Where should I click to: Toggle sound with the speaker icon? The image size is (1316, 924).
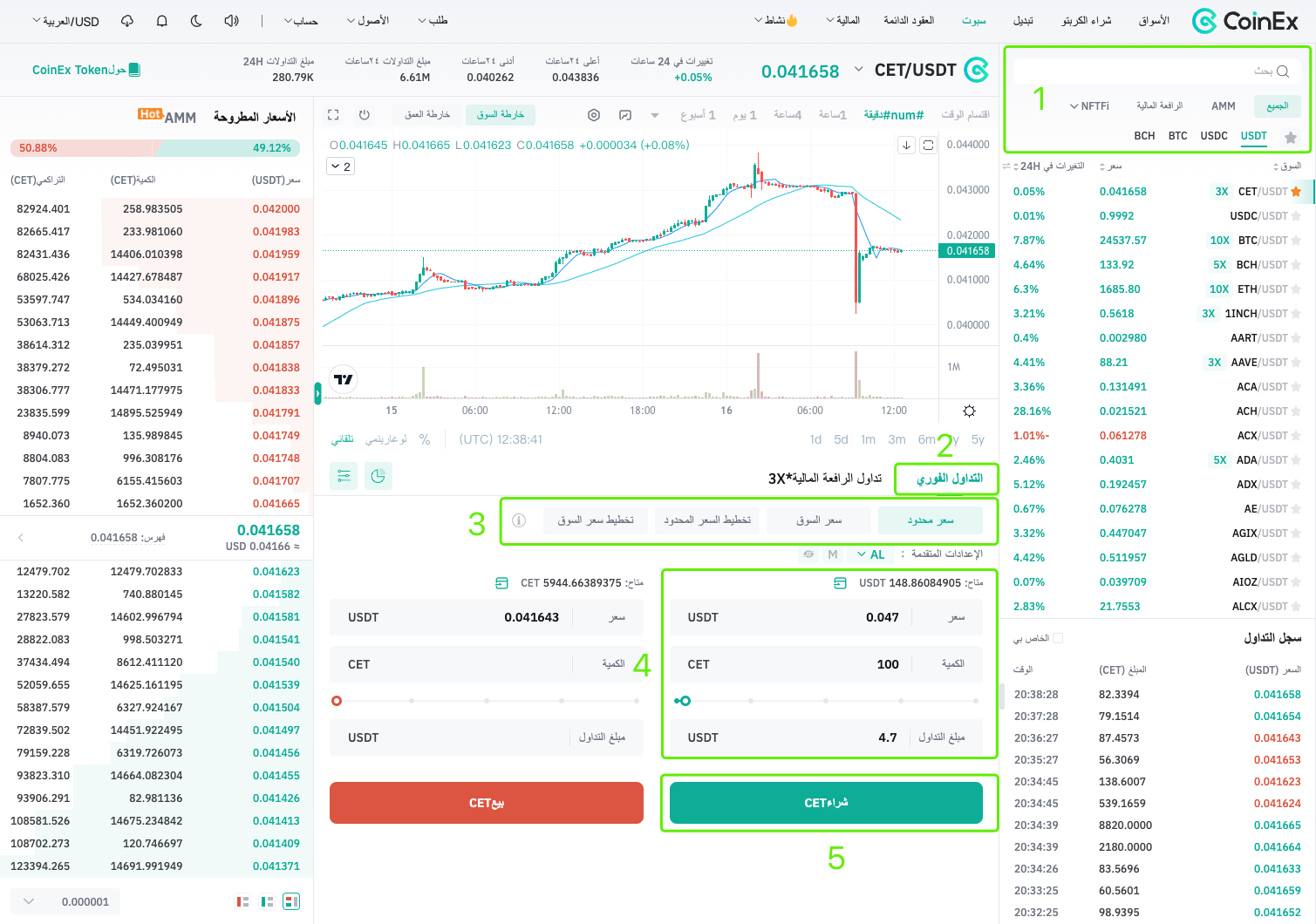[231, 21]
